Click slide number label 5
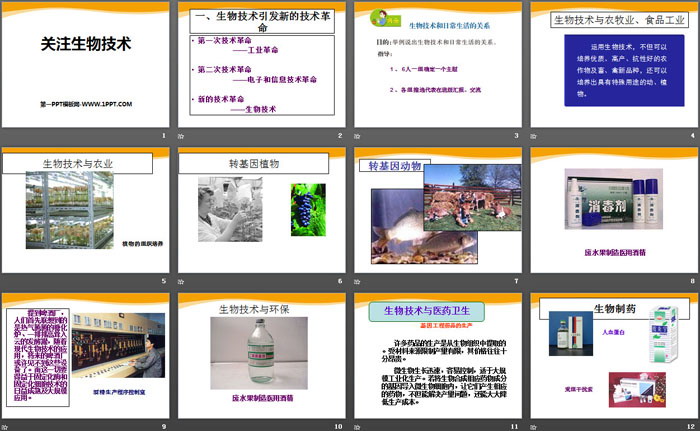 tap(164, 281)
